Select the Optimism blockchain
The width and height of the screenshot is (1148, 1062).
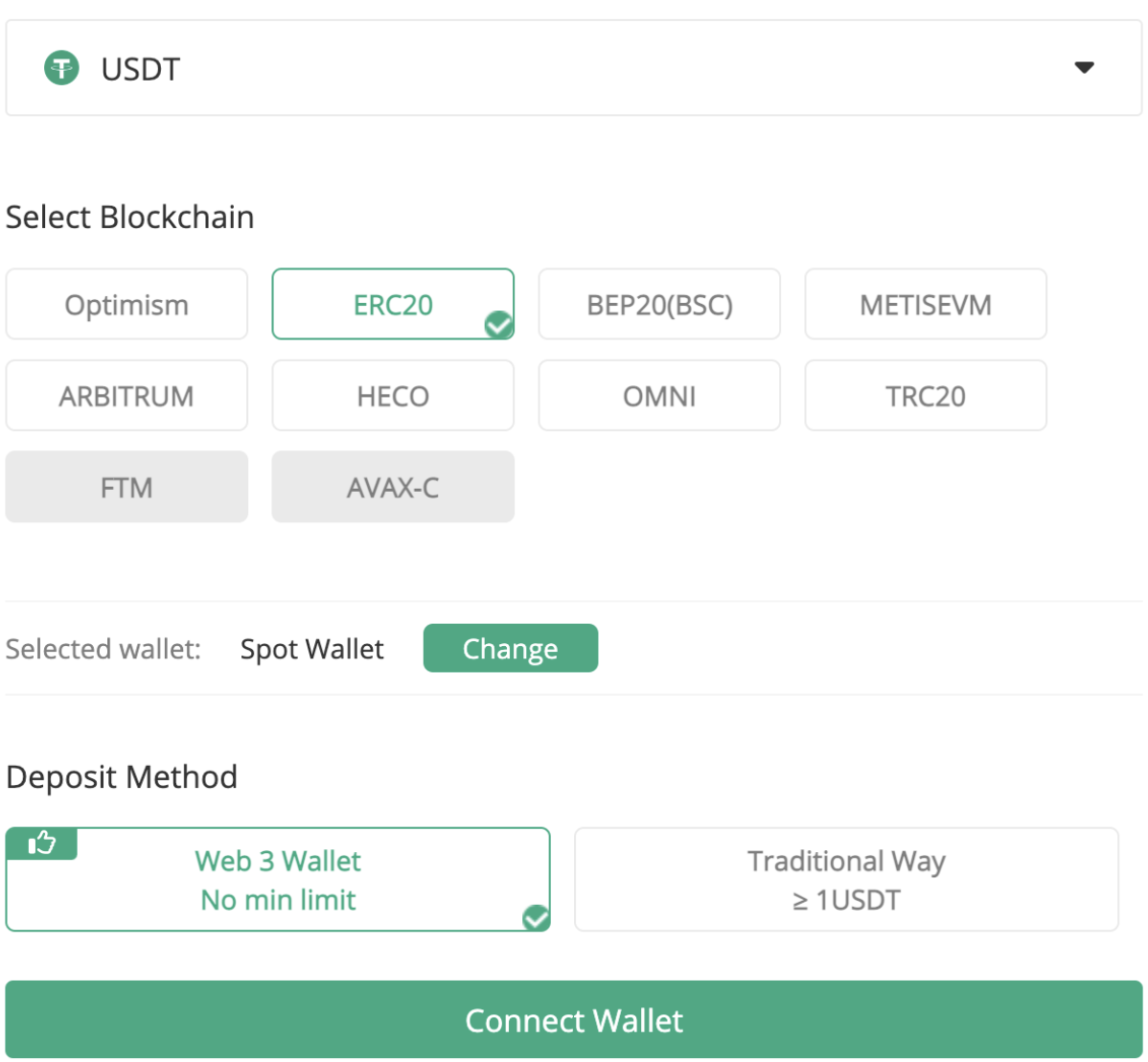126,305
